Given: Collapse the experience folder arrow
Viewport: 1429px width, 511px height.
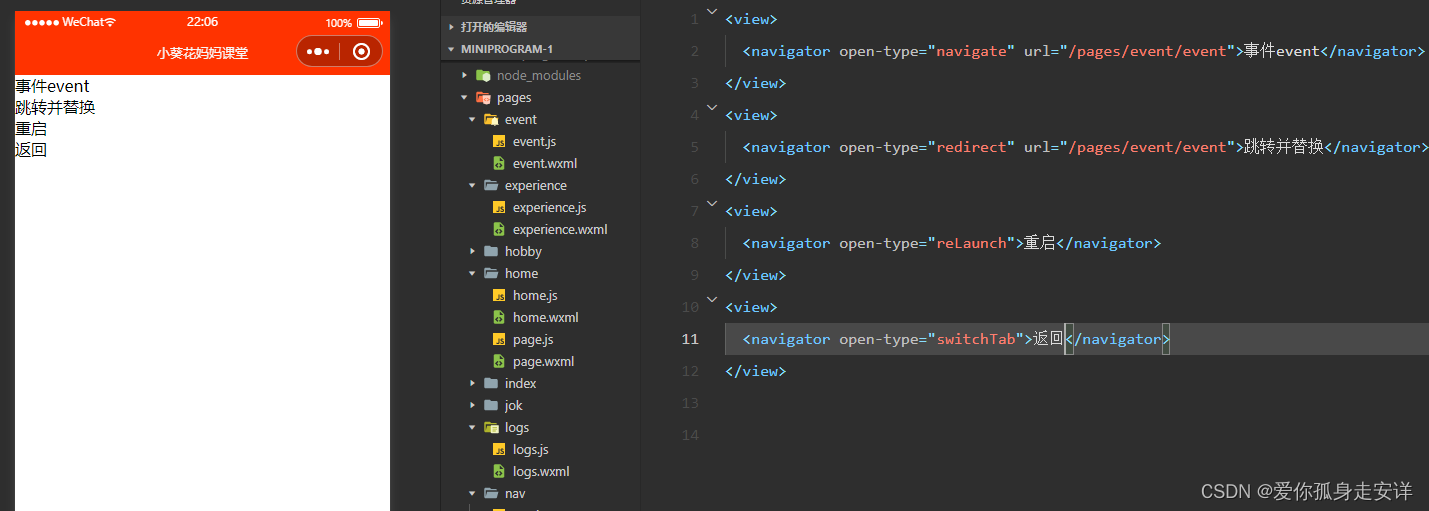Looking at the screenshot, I should [472, 185].
